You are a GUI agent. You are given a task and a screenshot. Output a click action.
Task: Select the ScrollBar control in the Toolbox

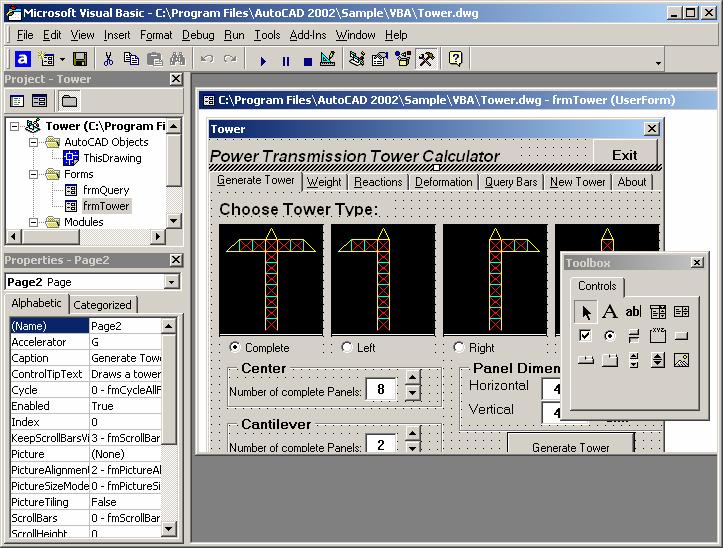click(634, 360)
